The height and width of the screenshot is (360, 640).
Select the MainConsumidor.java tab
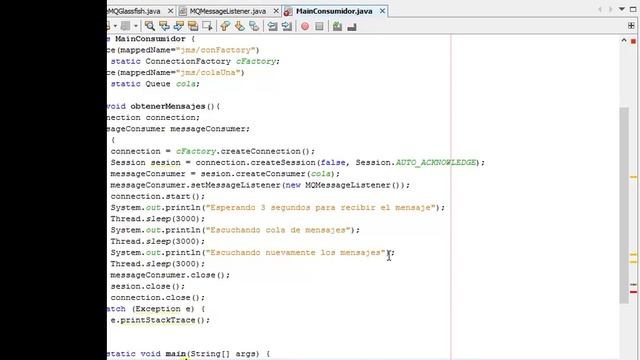(x=334, y=11)
